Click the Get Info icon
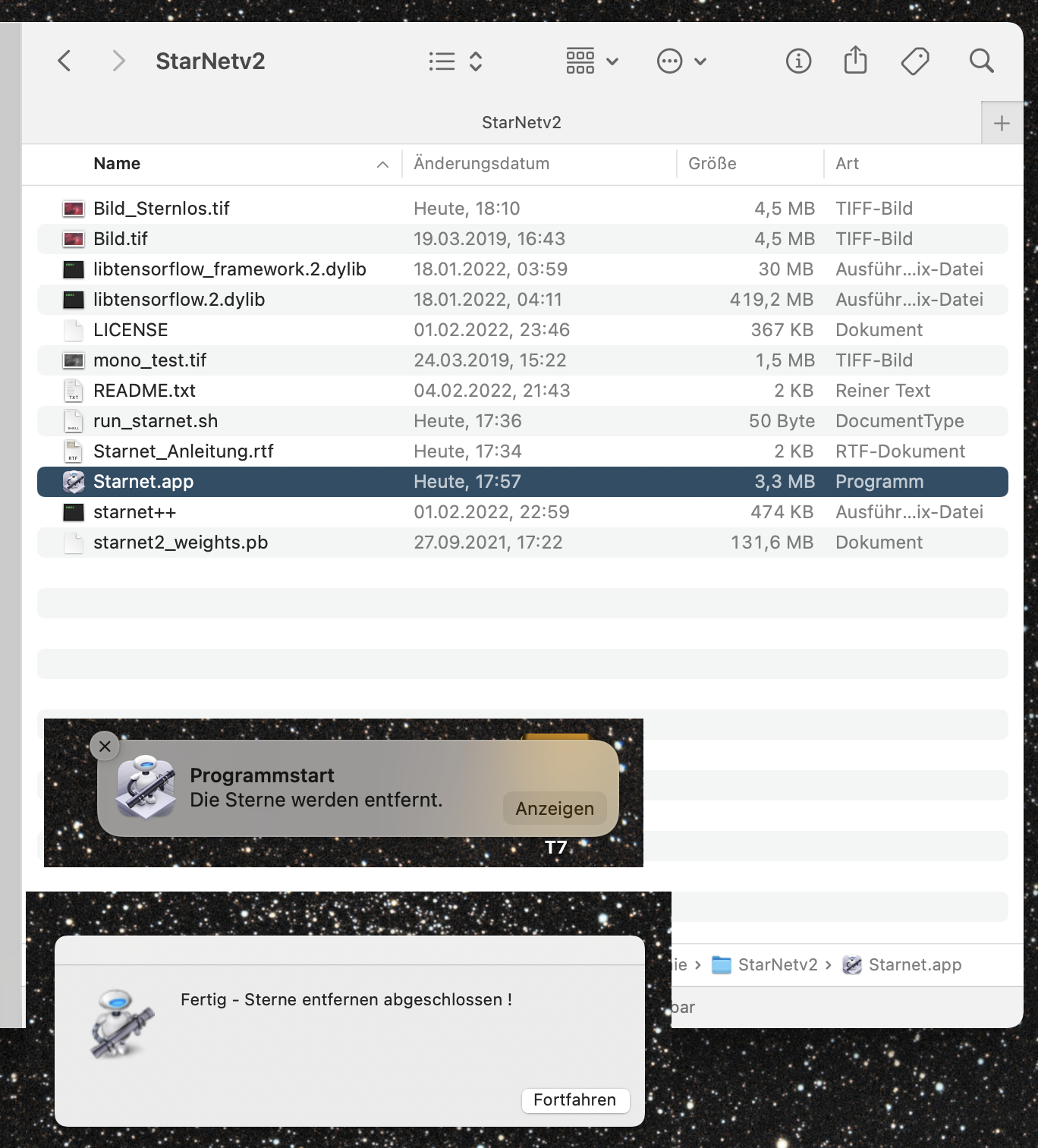 798,61
